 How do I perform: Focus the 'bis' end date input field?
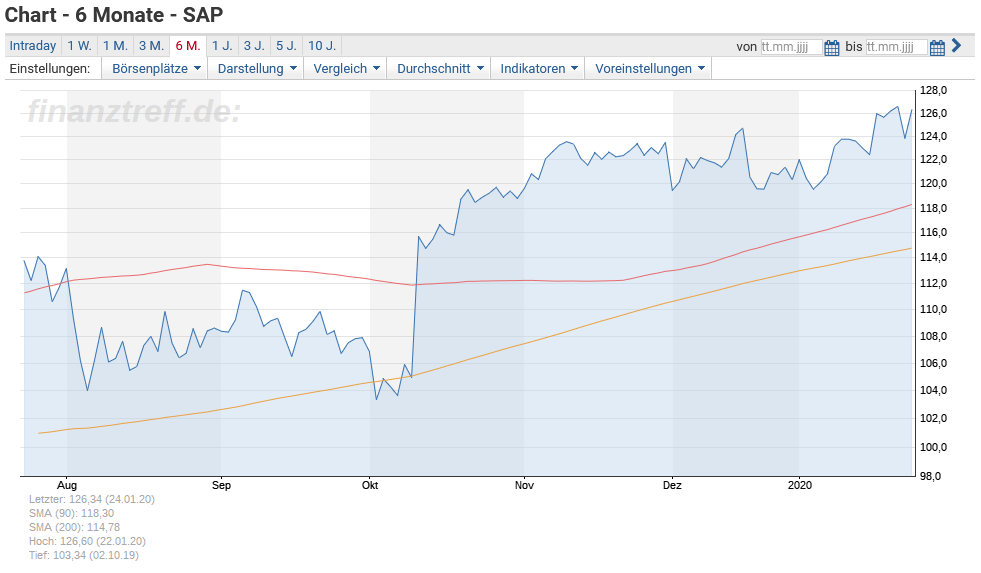coord(896,47)
